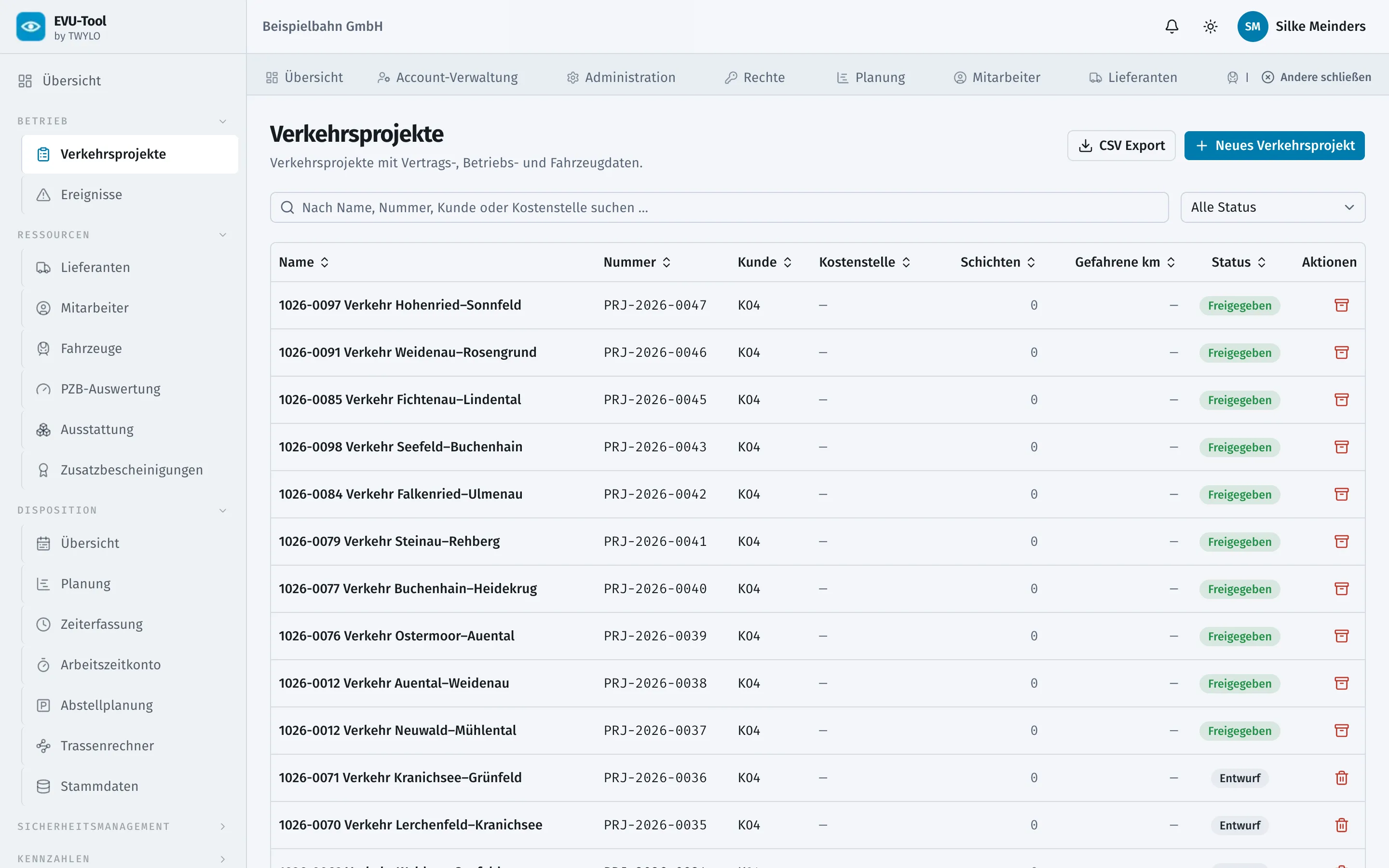Select Verkehrsprojekte in the sidebar
Screen dimensions: 1389x868
(130, 154)
